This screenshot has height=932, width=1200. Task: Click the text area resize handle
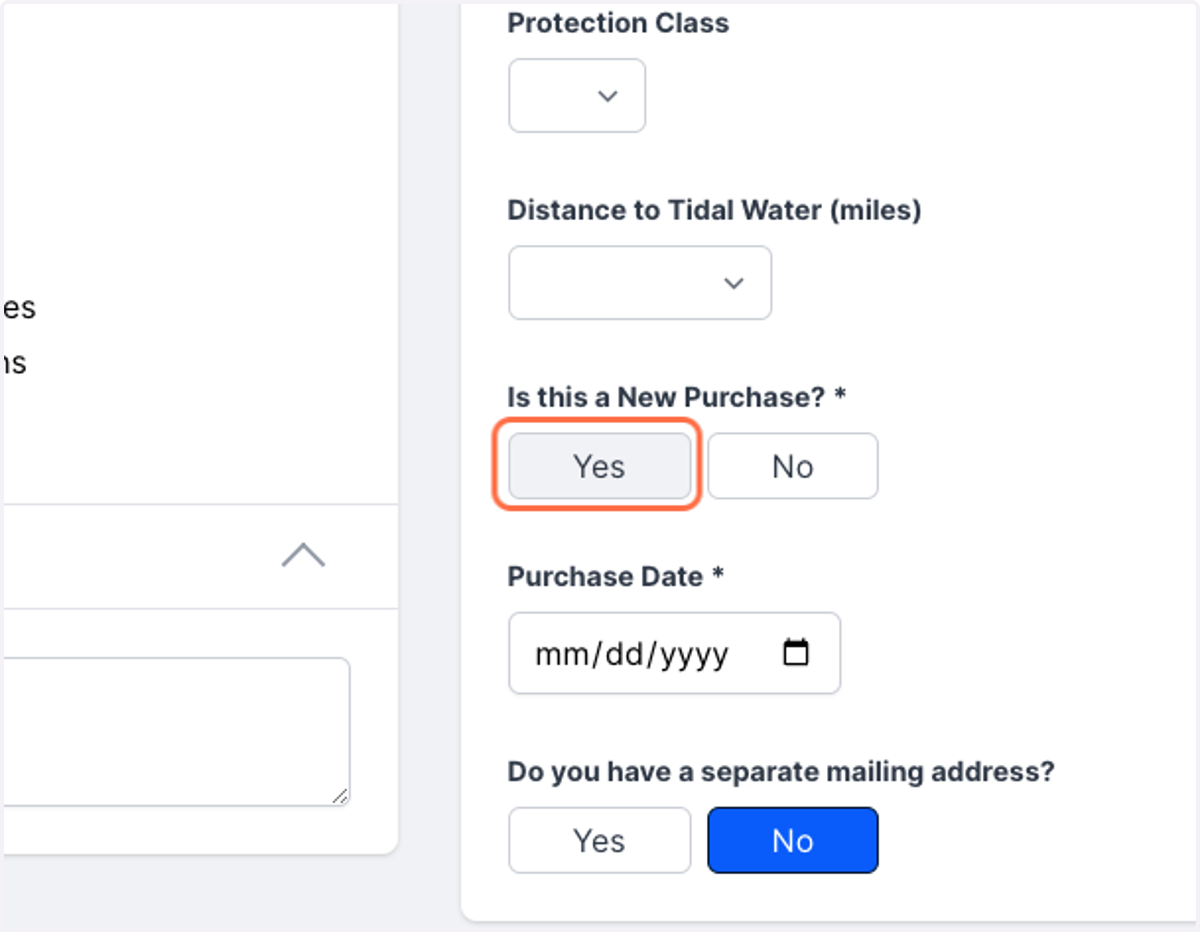(340, 796)
